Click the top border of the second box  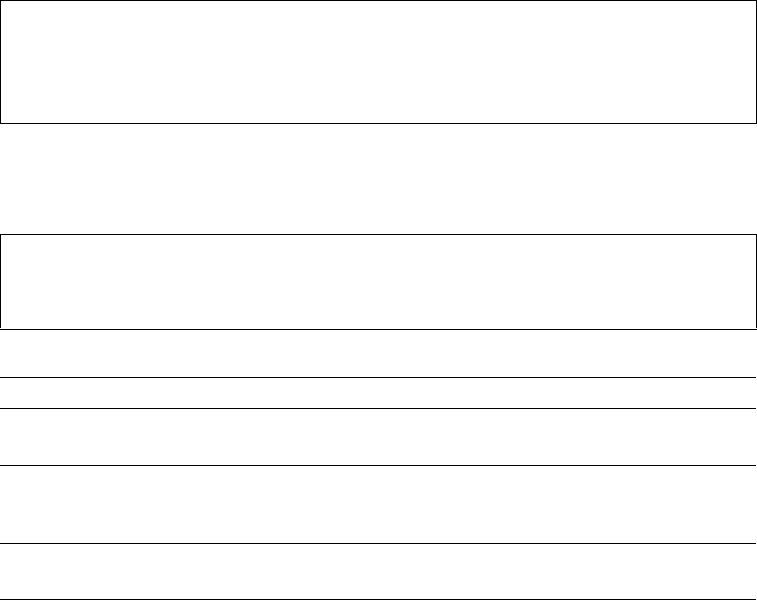click(378, 235)
